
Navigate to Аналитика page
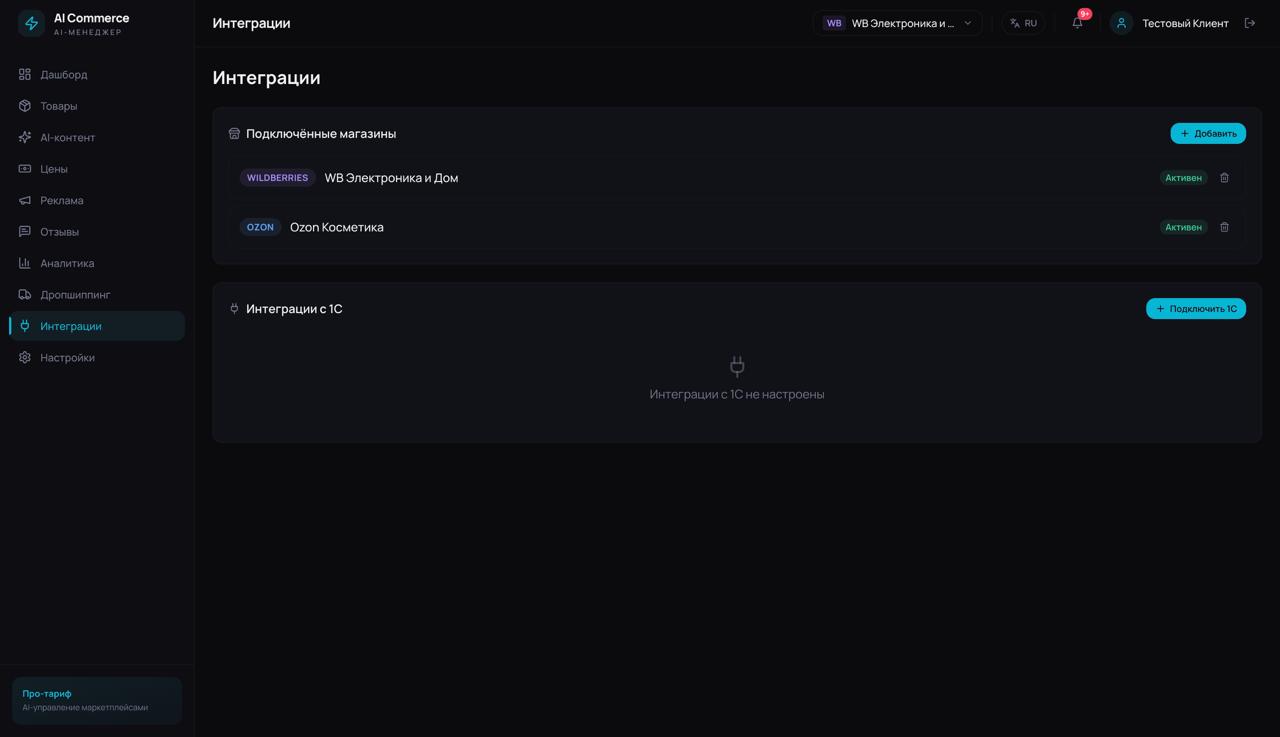pos(67,264)
